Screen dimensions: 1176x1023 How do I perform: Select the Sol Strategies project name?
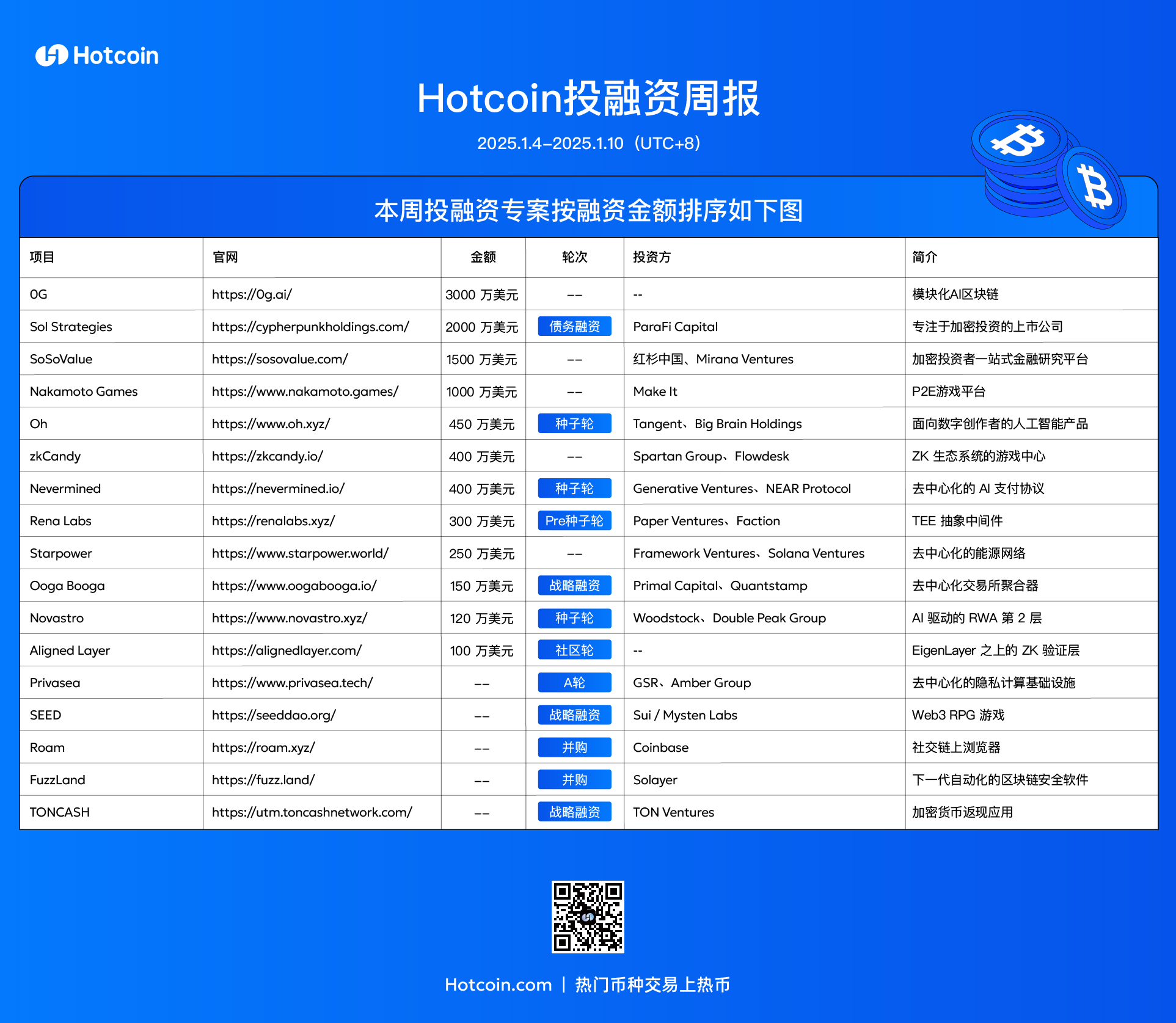pyautogui.click(x=71, y=327)
